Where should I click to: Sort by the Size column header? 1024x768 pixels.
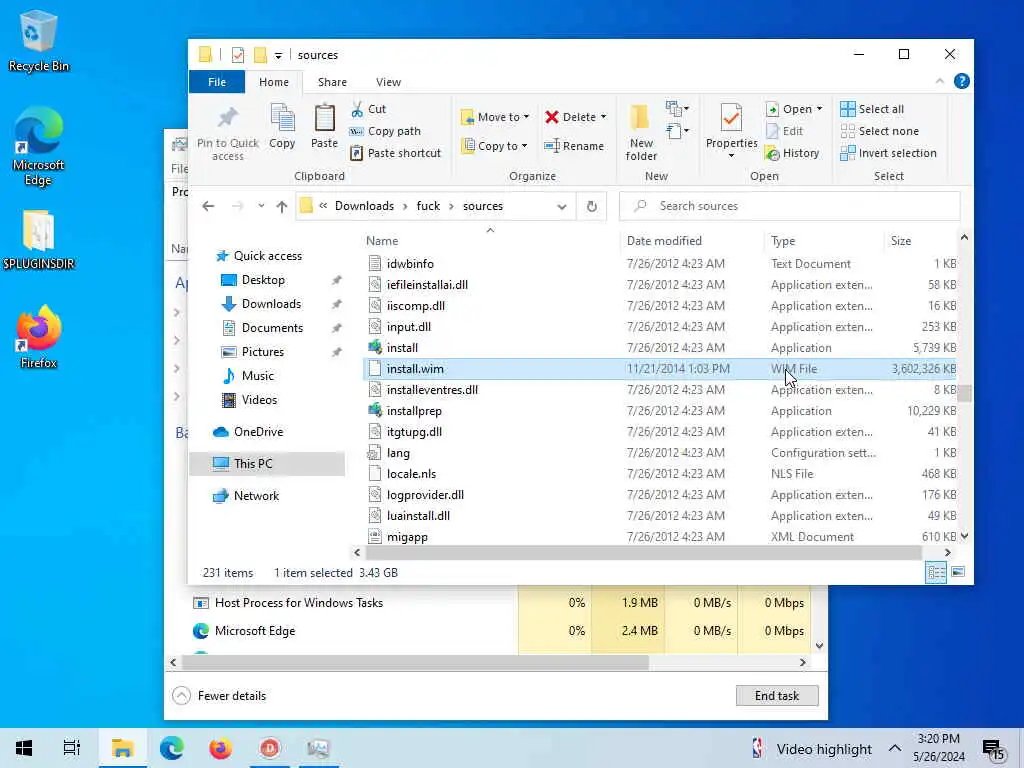pyautogui.click(x=901, y=241)
